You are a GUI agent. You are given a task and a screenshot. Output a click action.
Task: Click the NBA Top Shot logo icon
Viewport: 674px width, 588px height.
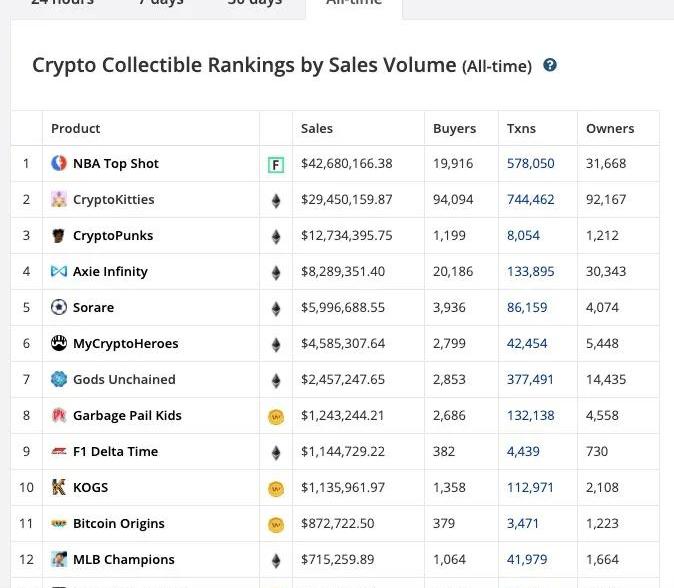click(x=59, y=164)
